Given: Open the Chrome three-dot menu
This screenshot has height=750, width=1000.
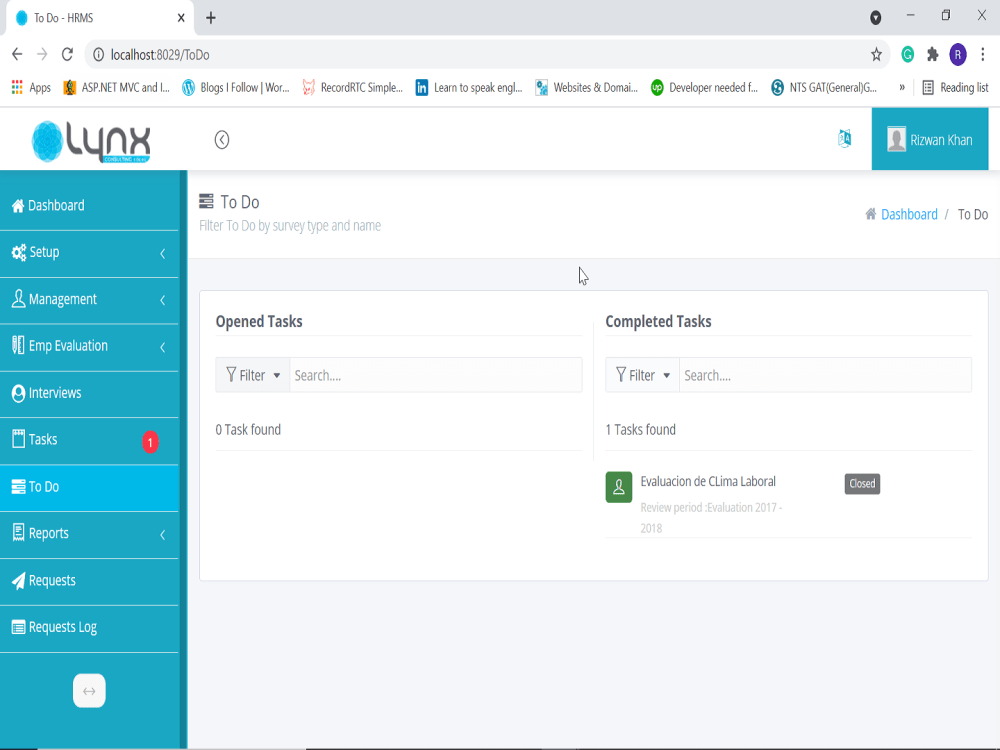Looking at the screenshot, I should (x=983, y=55).
